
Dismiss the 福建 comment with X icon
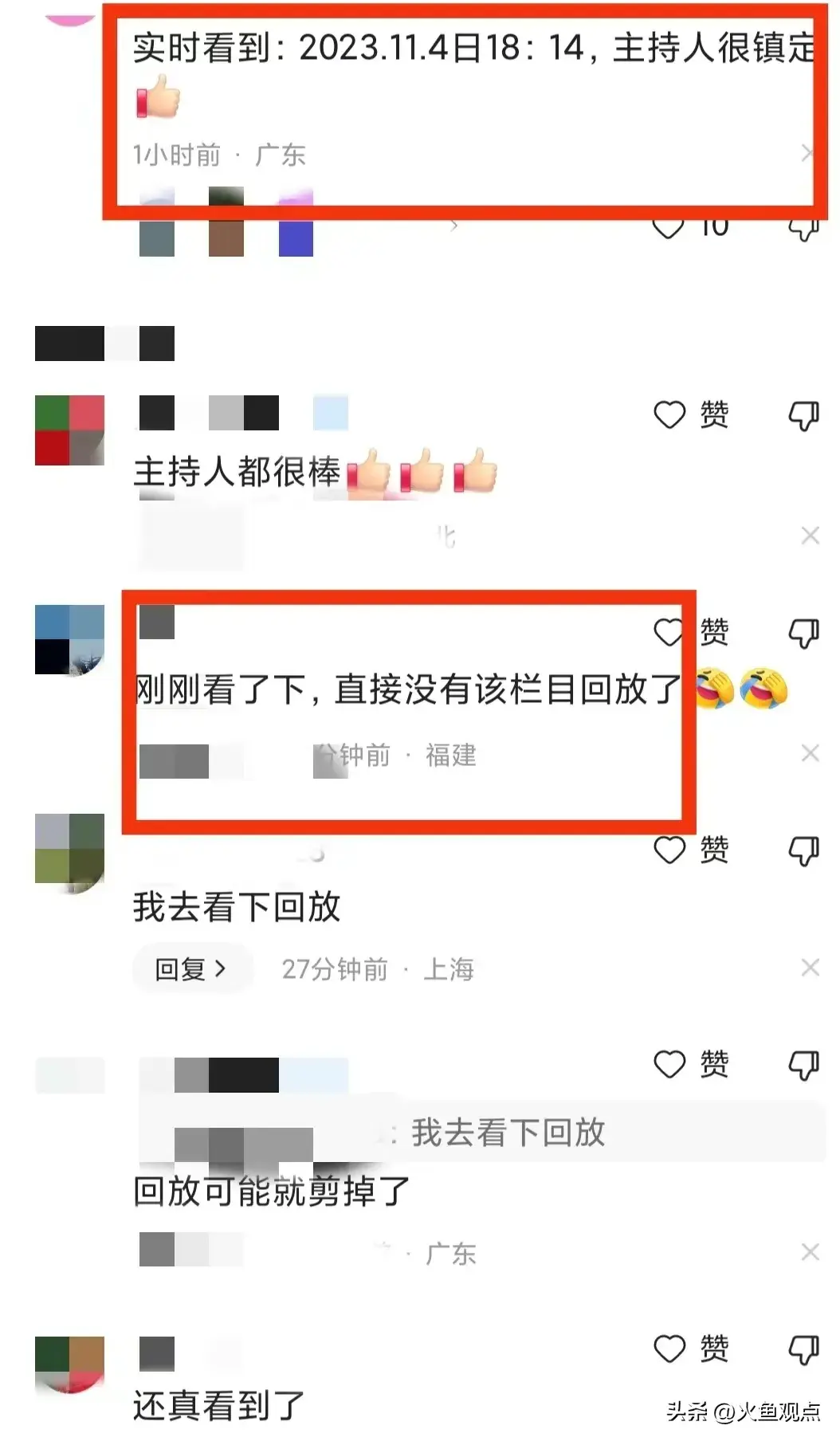click(x=811, y=753)
